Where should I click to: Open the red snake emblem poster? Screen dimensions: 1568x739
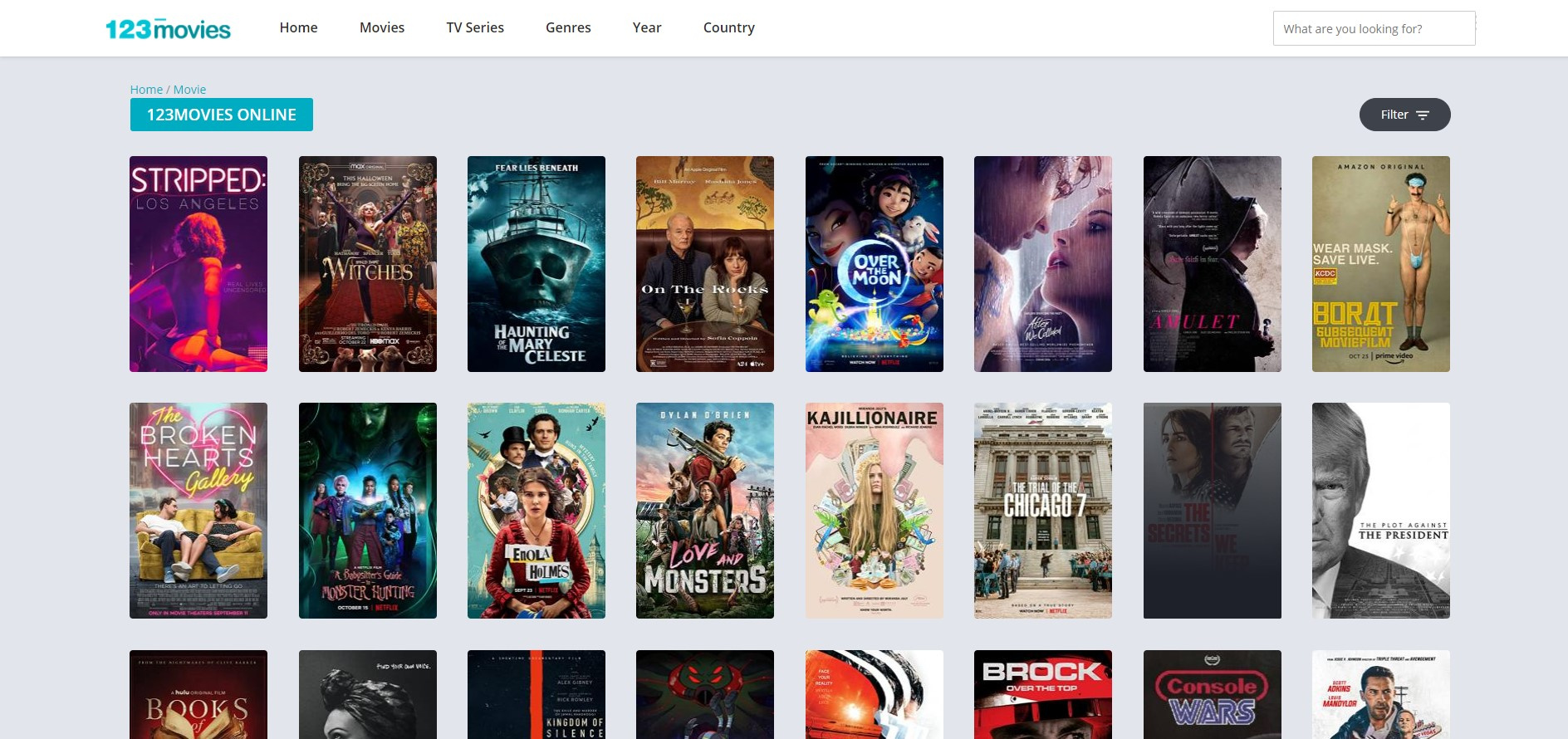click(705, 694)
